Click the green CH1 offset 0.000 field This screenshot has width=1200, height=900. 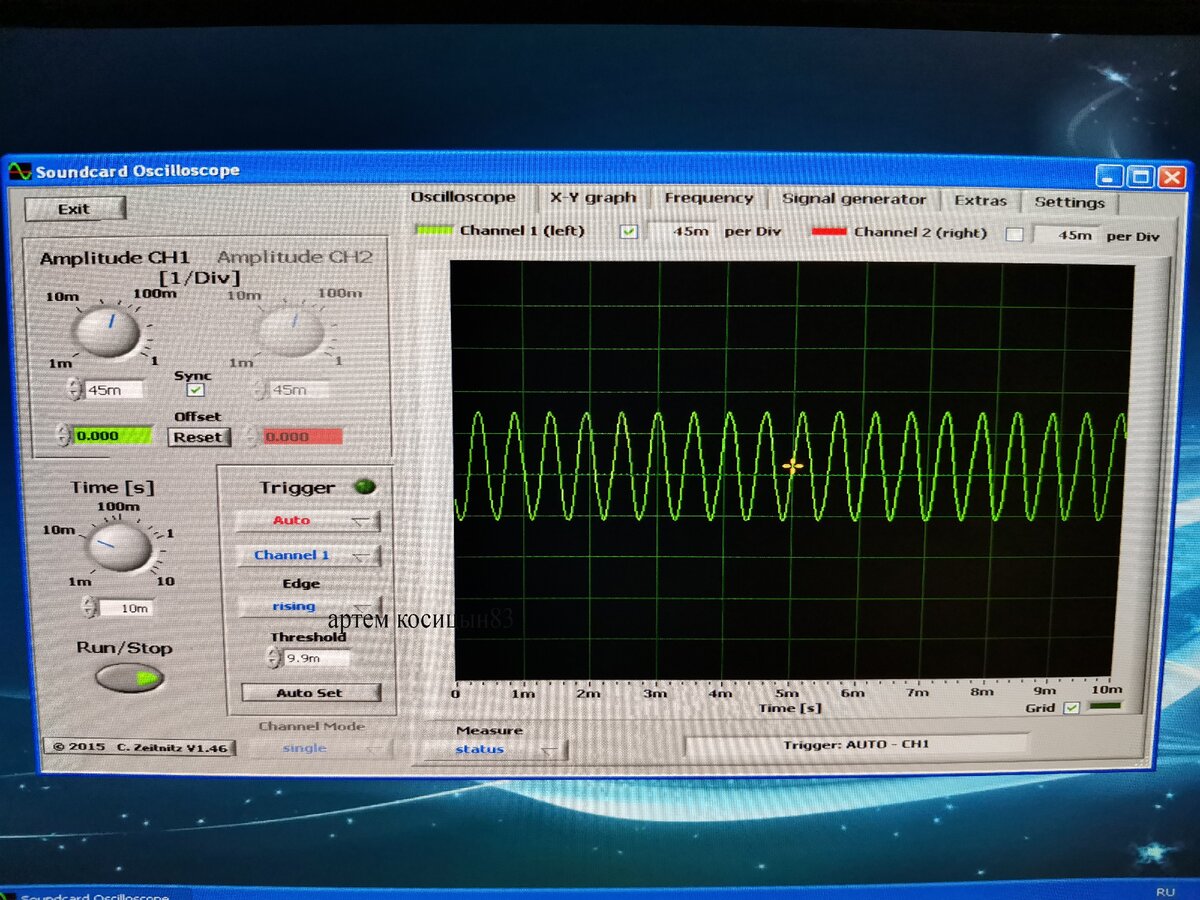(113, 436)
